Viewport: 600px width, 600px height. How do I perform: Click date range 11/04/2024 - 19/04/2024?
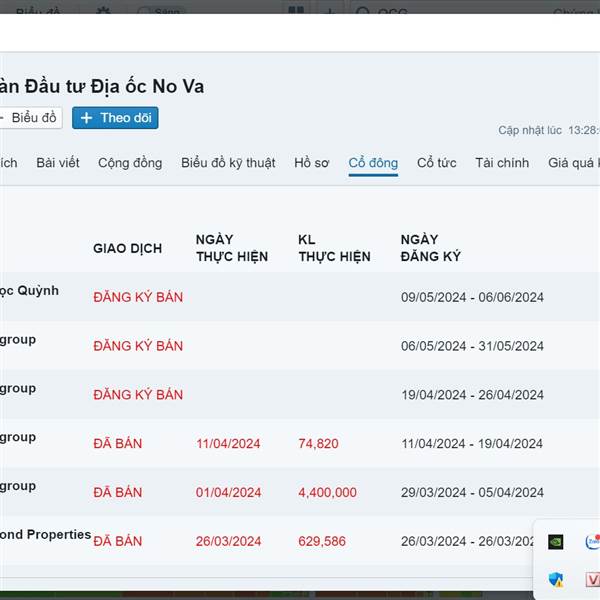(x=472, y=443)
